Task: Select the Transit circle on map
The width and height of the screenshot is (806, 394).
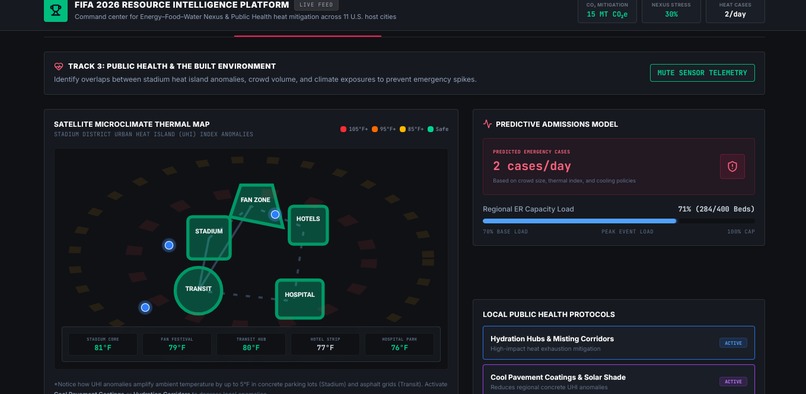Action: click(x=198, y=291)
